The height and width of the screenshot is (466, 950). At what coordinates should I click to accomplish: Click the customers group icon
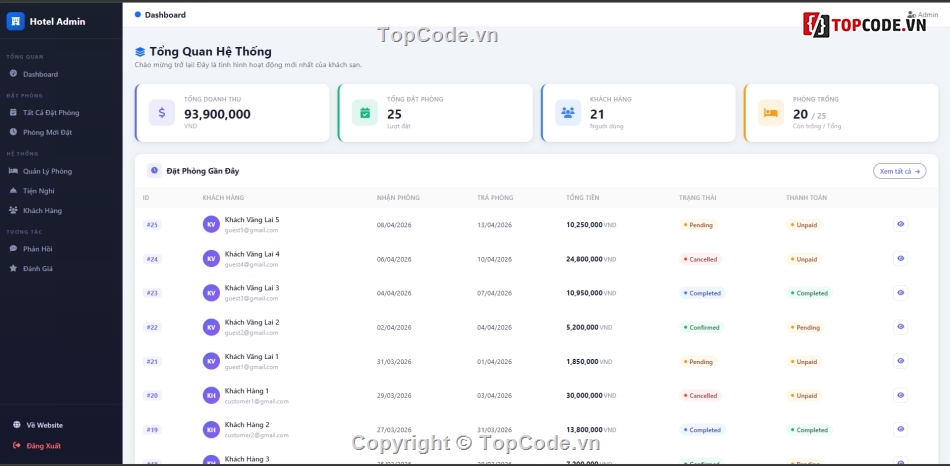click(568, 113)
